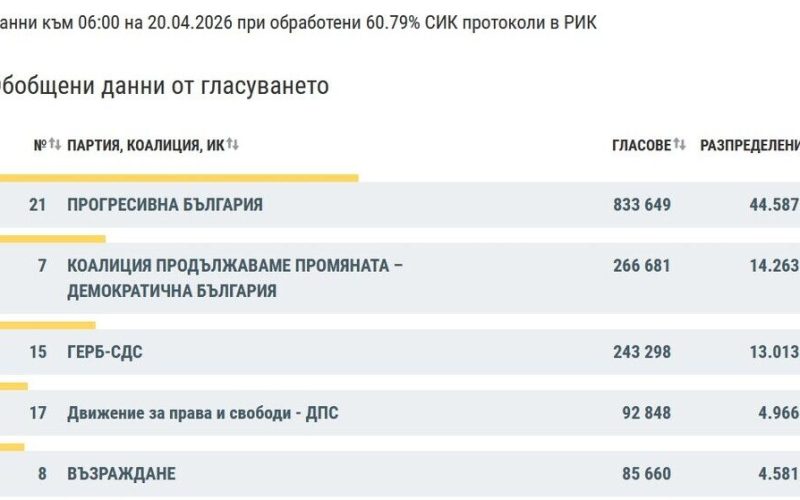The height and width of the screenshot is (500, 800).
Task: Click ballot number 17 in the ДПС row
Action: 38,413
